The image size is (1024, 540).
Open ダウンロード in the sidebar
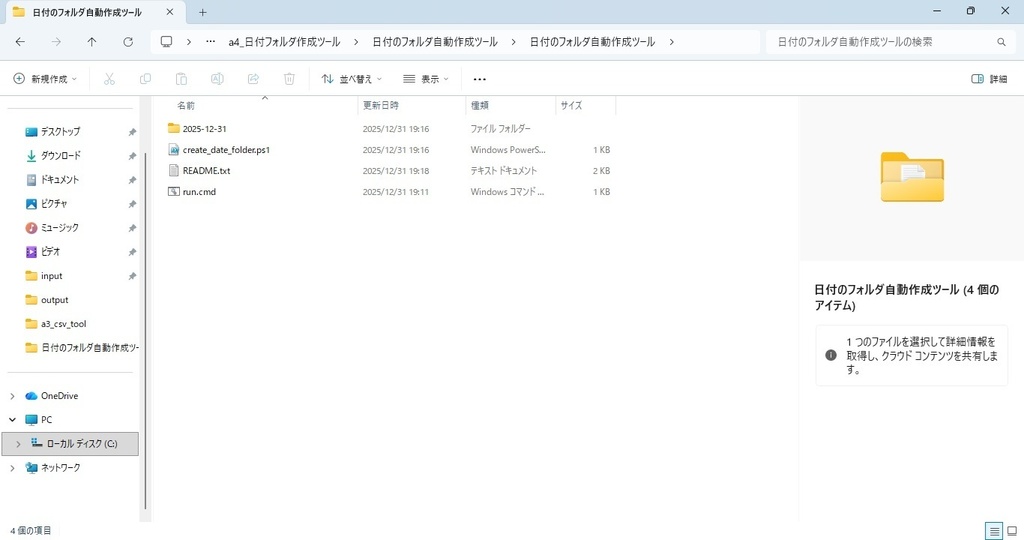point(61,156)
